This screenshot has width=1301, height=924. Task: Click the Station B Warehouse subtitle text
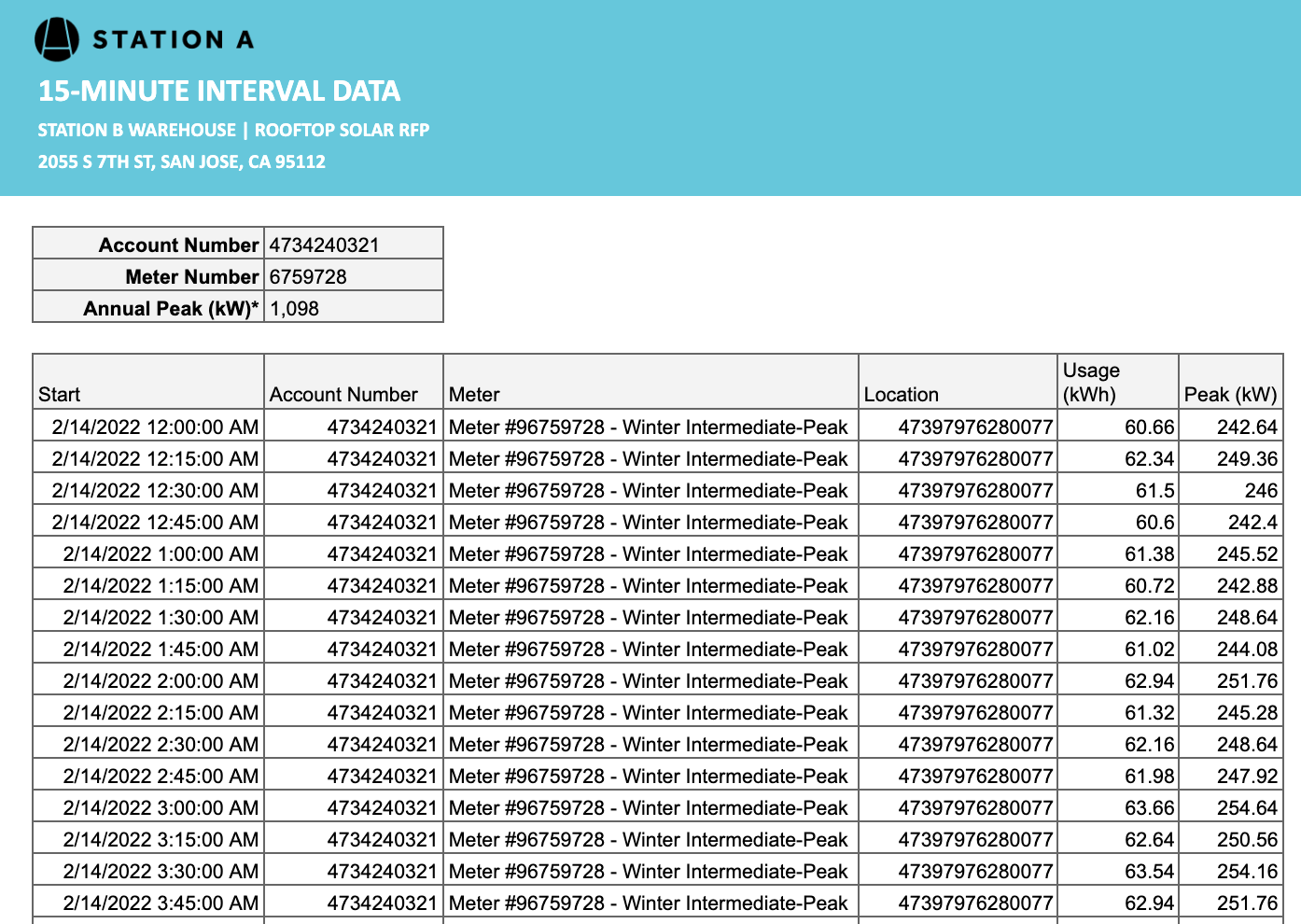(137, 130)
